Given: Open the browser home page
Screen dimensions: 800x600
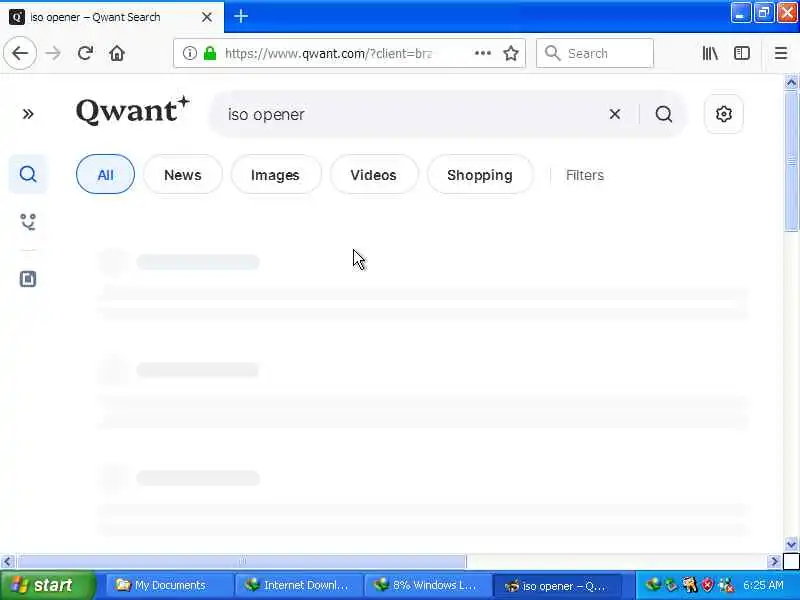Looking at the screenshot, I should point(117,53).
